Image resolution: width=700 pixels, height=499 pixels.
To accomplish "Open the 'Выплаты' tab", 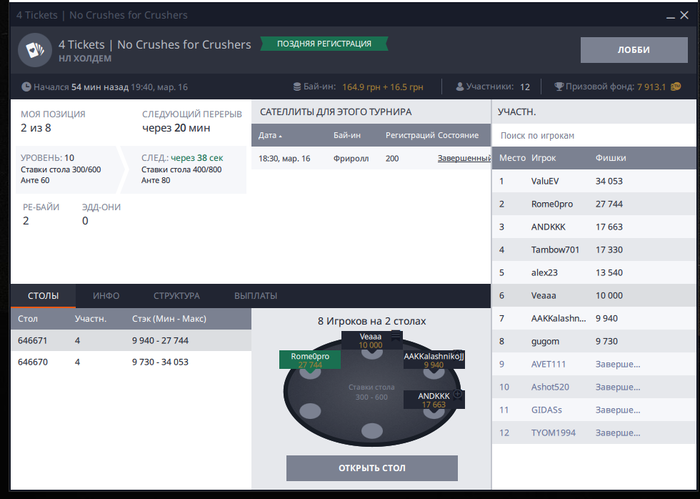I will (256, 296).
